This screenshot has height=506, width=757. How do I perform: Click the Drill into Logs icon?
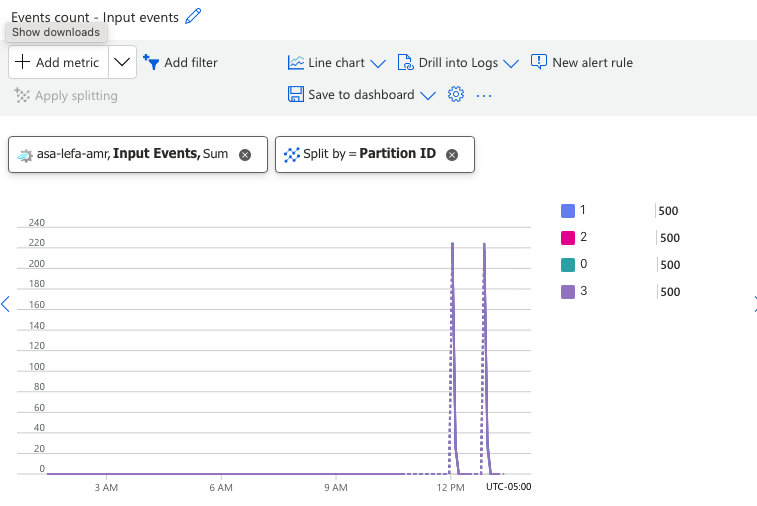point(405,62)
